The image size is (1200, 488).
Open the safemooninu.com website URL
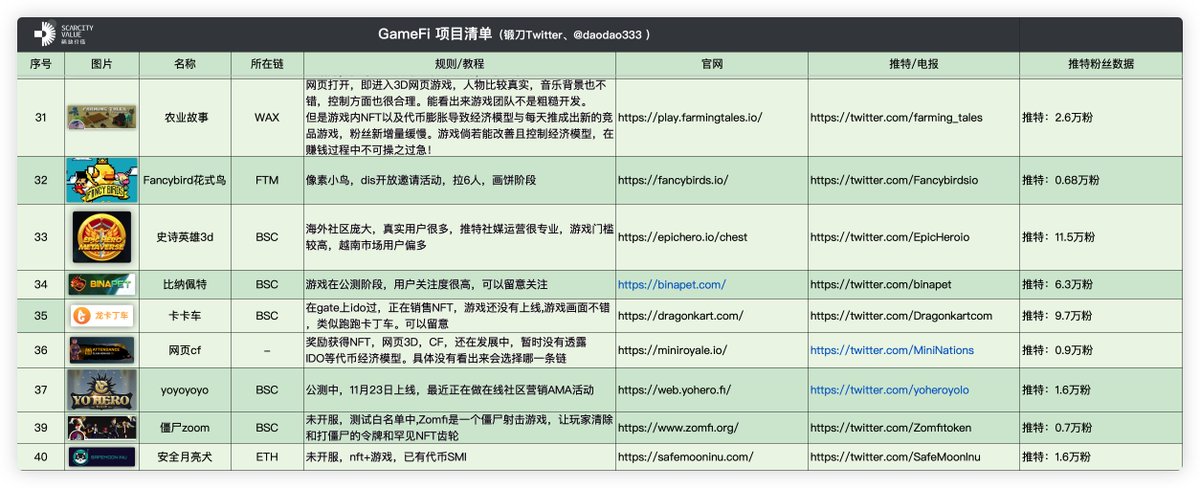(x=685, y=457)
